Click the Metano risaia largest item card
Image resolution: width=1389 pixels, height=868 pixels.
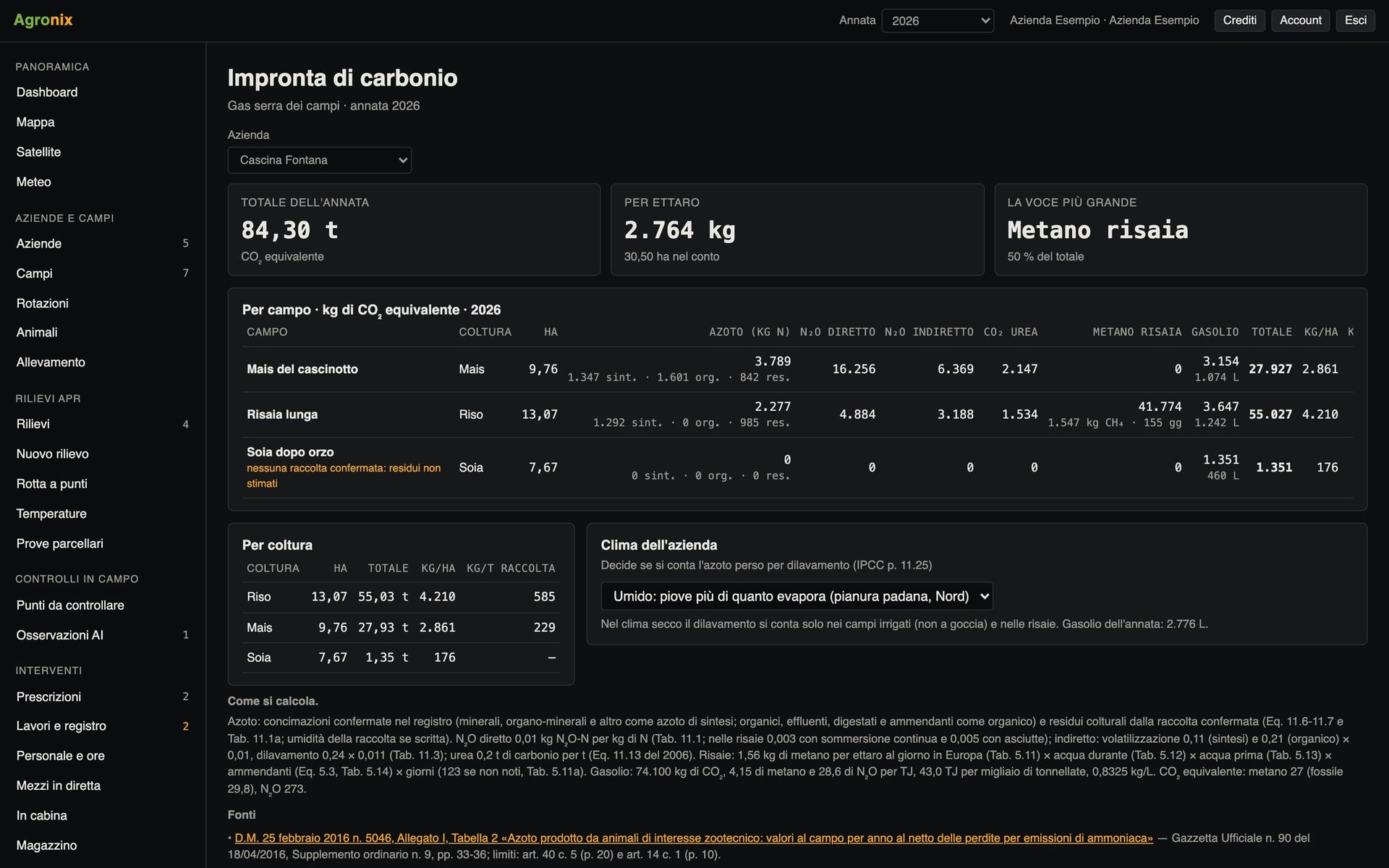1181,229
